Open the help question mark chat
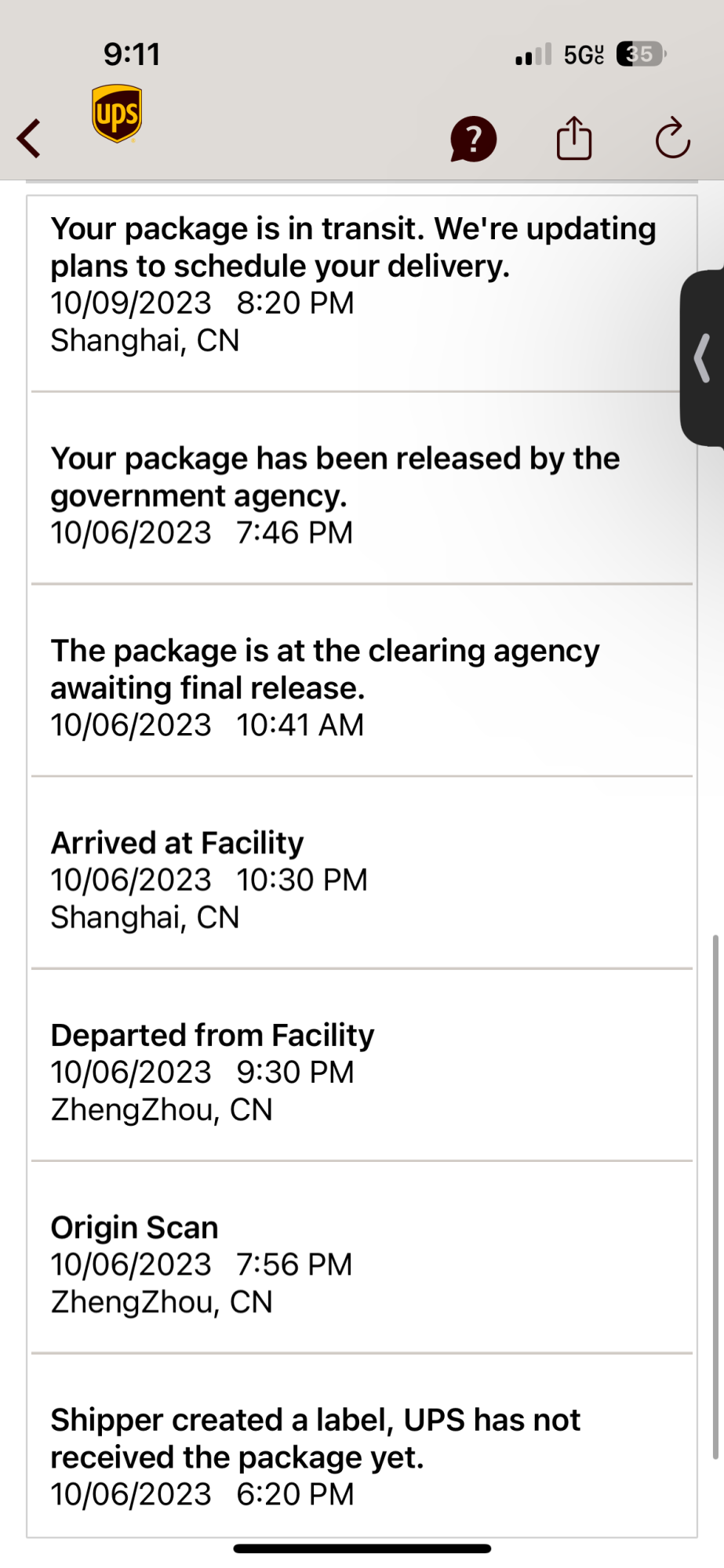Screen dimensions: 724x1568 pyautogui.click(x=473, y=140)
